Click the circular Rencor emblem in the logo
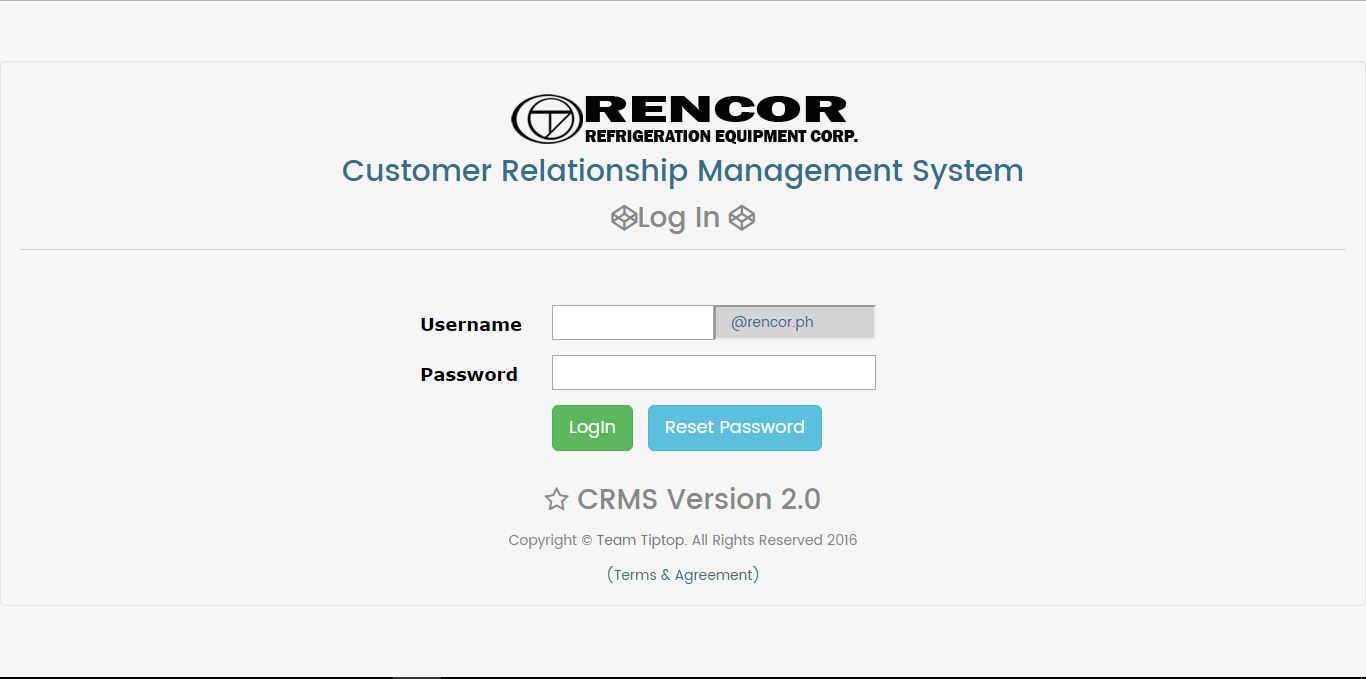The height and width of the screenshot is (679, 1366). click(546, 120)
